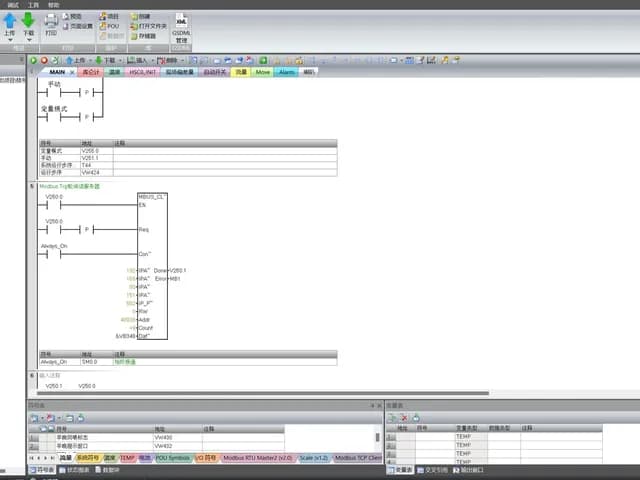The image size is (640, 480).
Task: Open the 帮助 (Help) menu
Action: (x=54, y=5)
